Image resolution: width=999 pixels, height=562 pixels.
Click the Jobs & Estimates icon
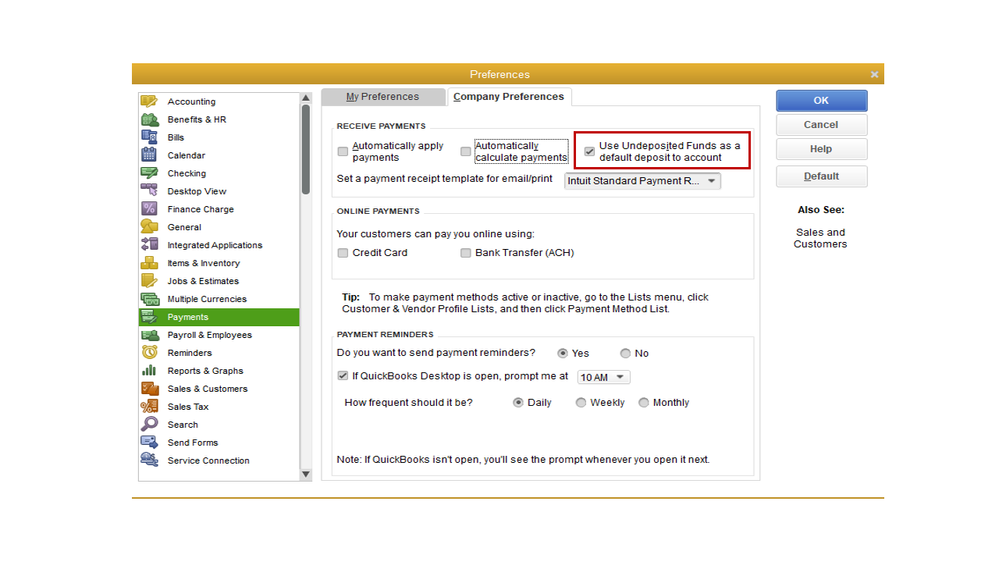149,280
